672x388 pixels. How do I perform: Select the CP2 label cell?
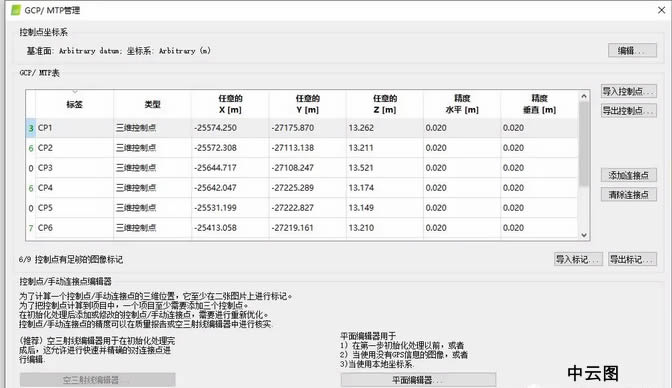74,148
